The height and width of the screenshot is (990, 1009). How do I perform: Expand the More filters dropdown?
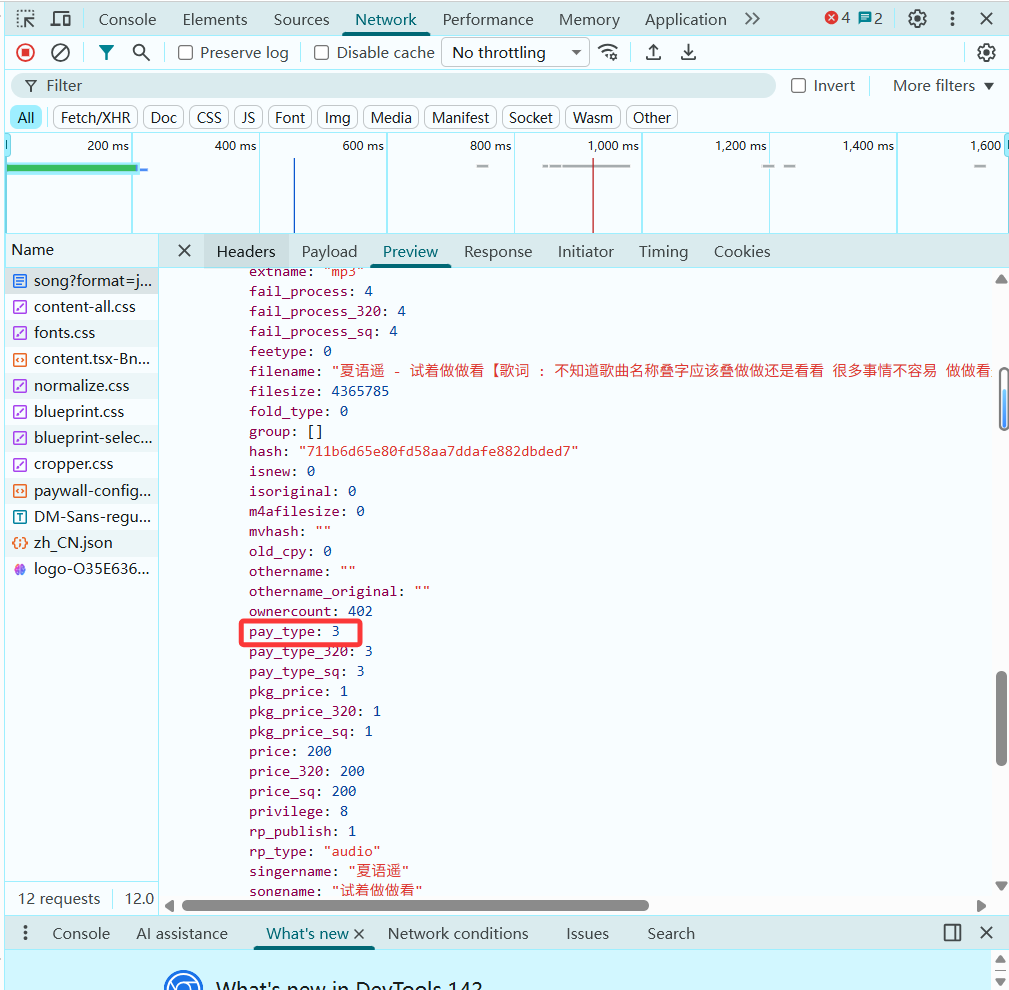point(943,86)
